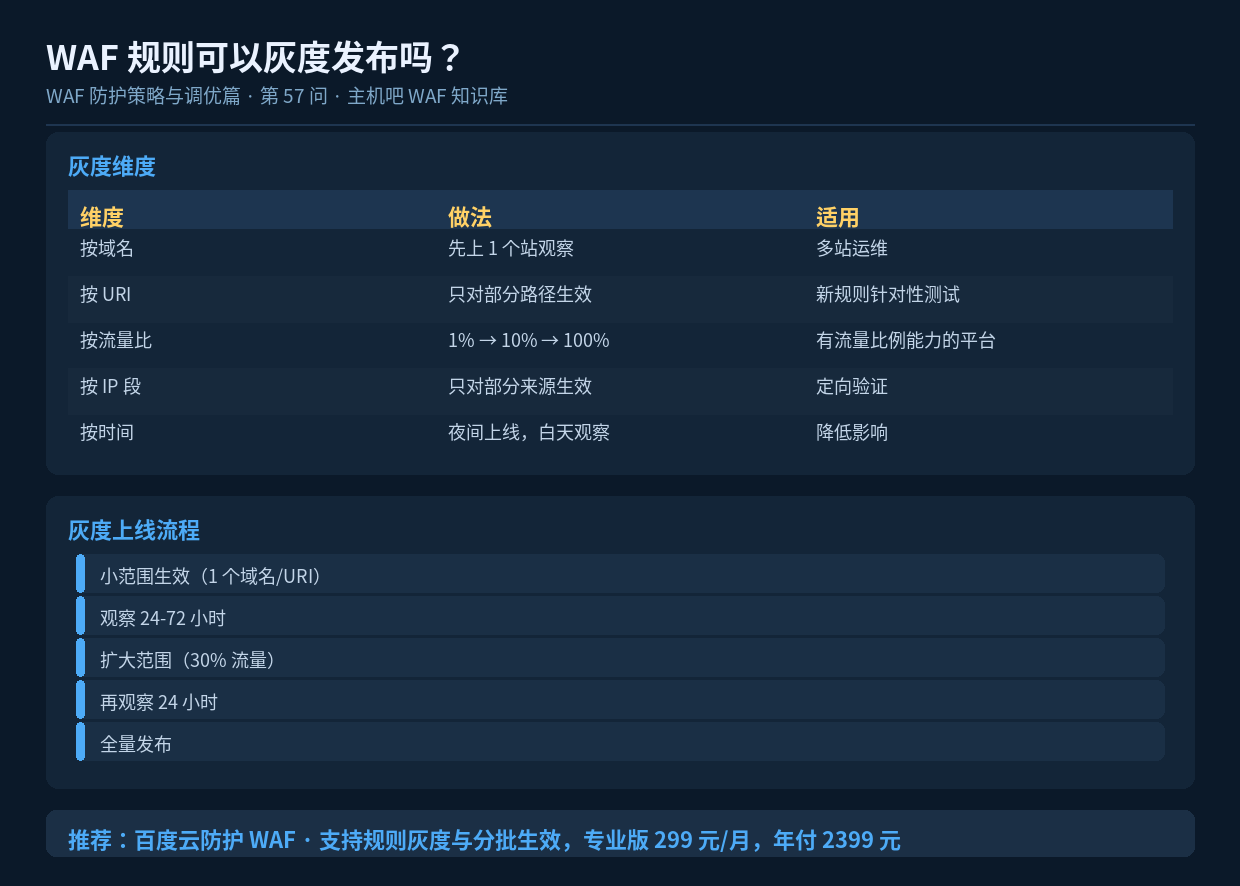The width and height of the screenshot is (1240, 886).
Task: Click the step '小范围生效（1 个域名/URI）'
Action: 620,574
